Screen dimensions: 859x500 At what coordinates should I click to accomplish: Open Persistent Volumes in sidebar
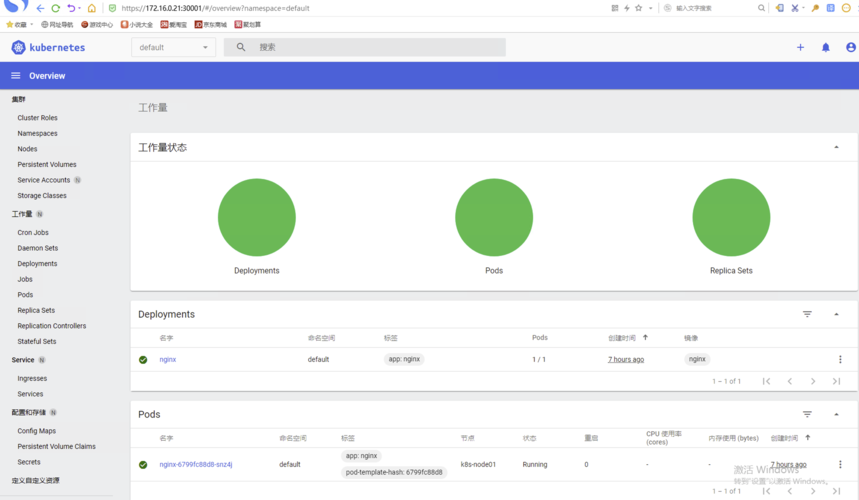click(x=47, y=164)
